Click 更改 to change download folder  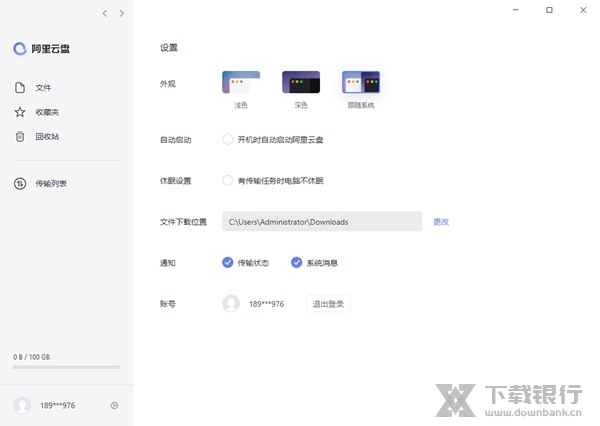click(x=441, y=222)
